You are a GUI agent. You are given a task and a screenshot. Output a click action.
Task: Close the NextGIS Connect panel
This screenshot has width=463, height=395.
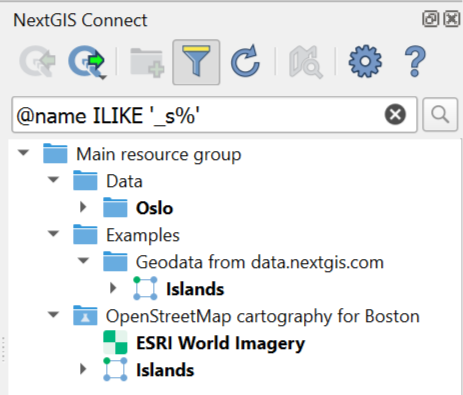[452, 19]
